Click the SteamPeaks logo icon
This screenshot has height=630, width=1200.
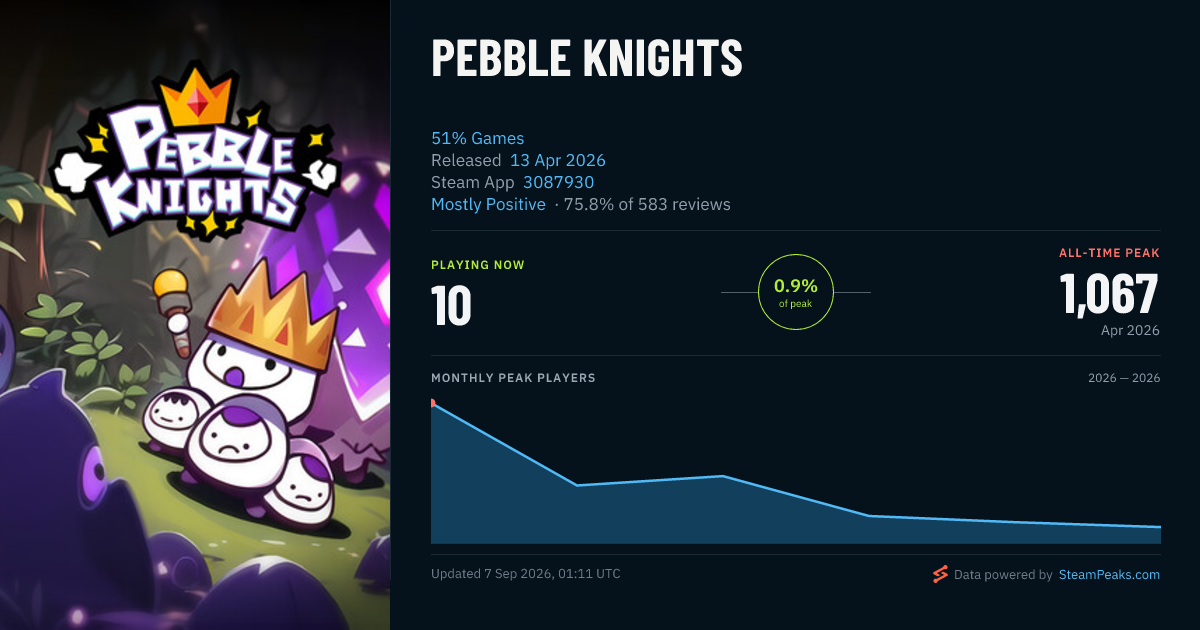pos(940,574)
